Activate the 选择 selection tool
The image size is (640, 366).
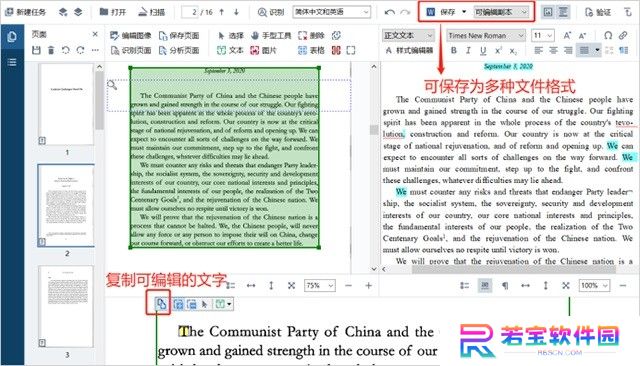(231, 36)
